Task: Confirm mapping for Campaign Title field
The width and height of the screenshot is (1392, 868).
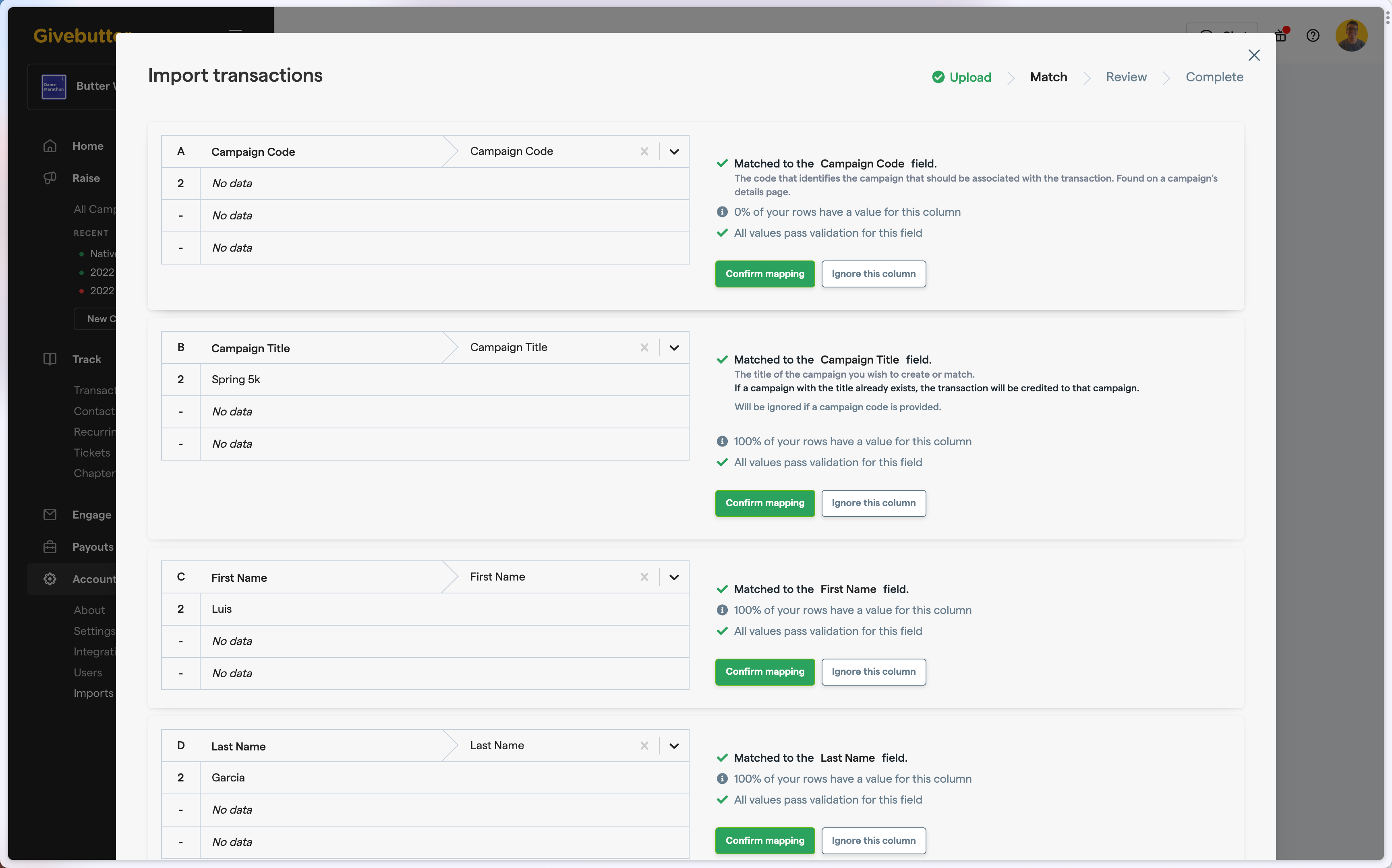Action: [764, 503]
